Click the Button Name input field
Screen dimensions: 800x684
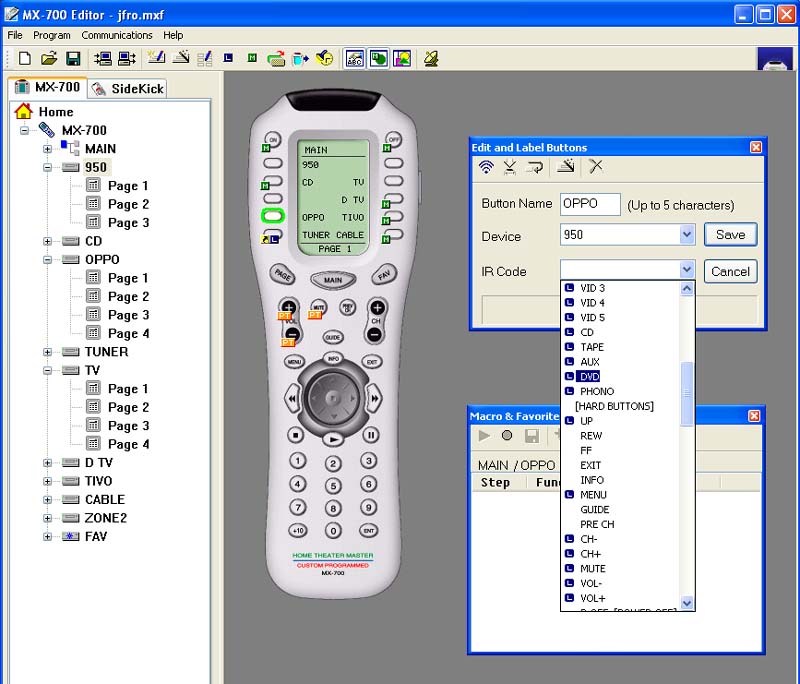(x=590, y=204)
